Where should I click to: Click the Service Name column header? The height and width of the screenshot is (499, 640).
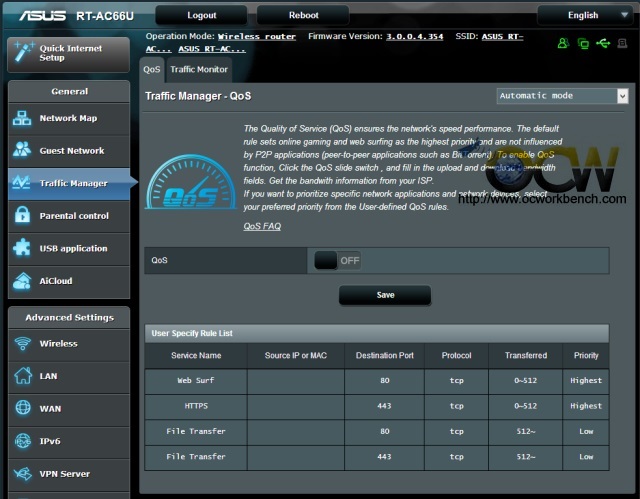196,355
